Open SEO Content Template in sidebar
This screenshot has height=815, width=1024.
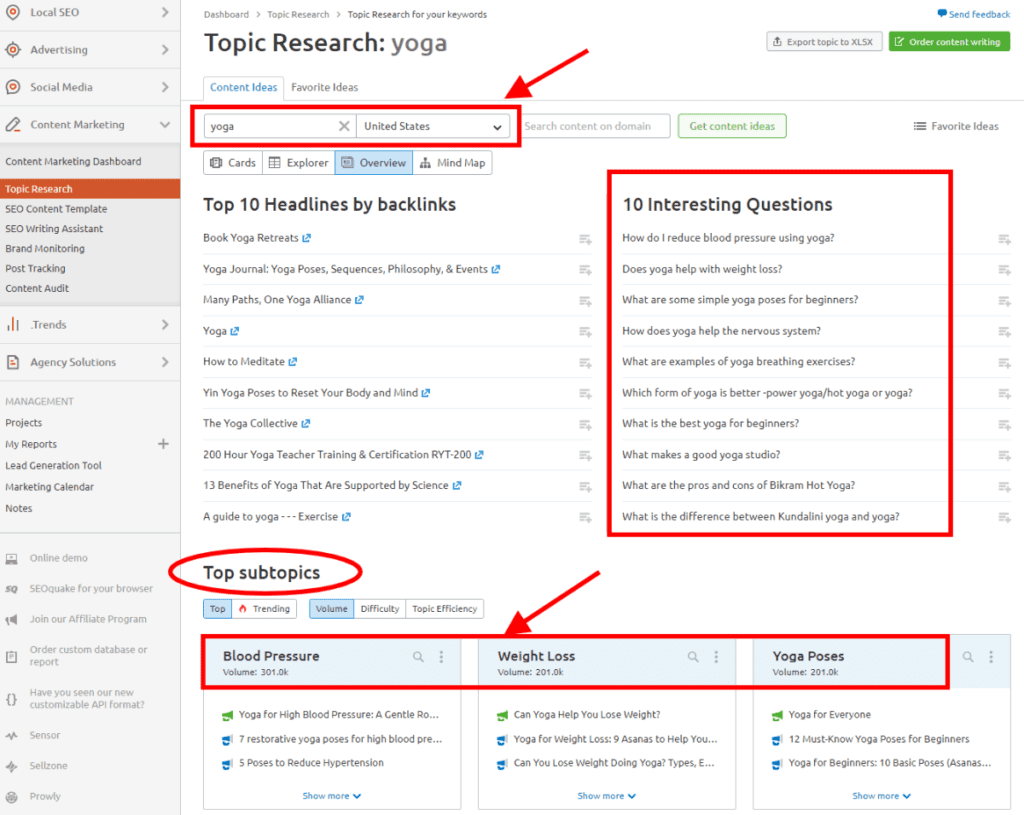(56, 209)
